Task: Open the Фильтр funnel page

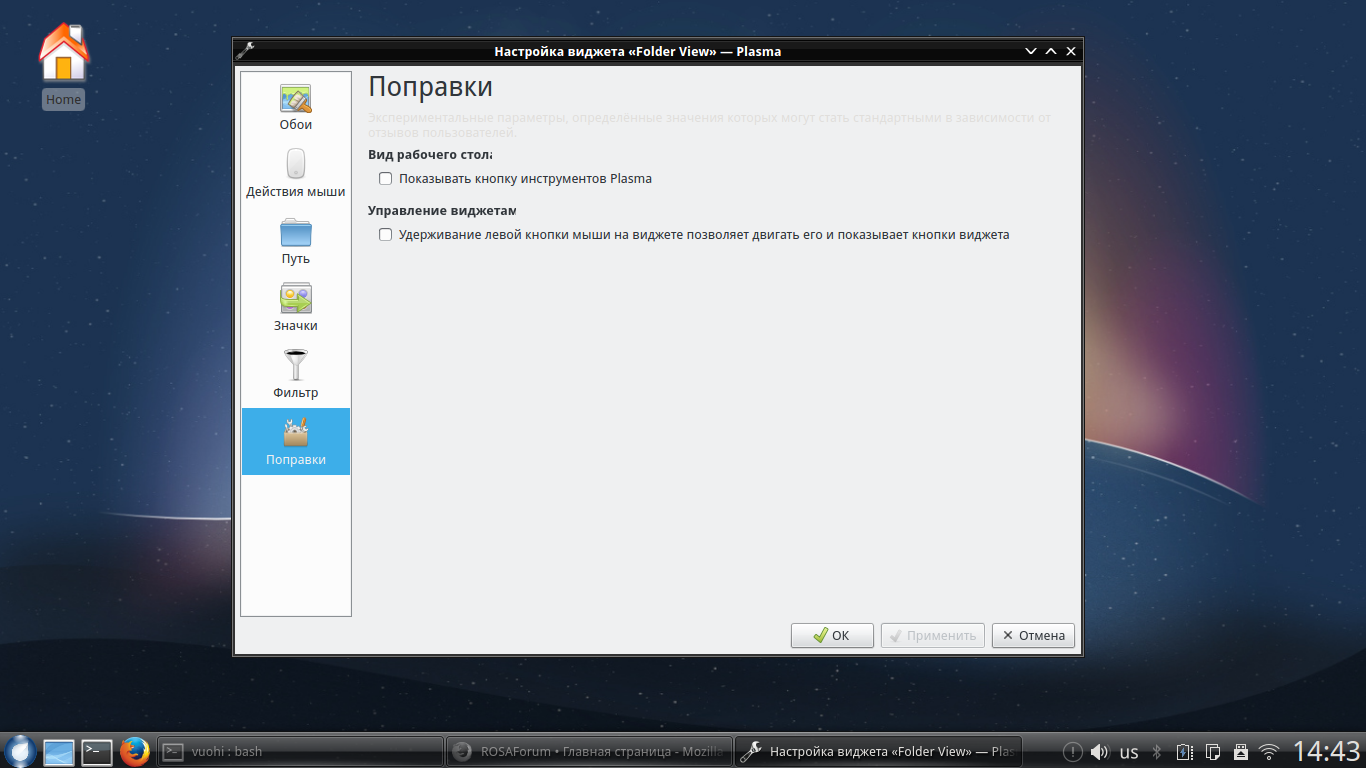Action: [296, 376]
